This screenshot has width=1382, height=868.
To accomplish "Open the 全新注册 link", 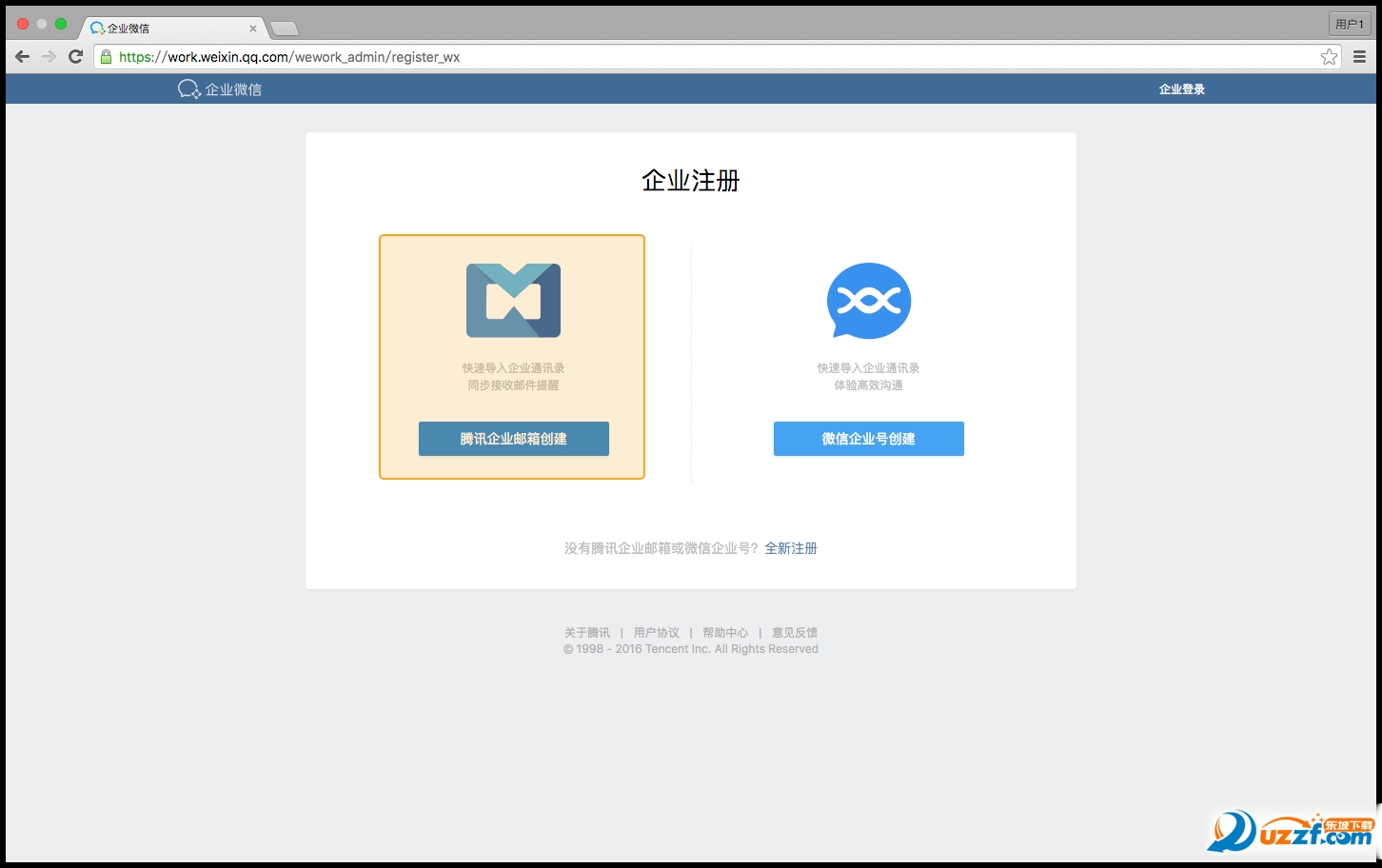I will point(791,548).
